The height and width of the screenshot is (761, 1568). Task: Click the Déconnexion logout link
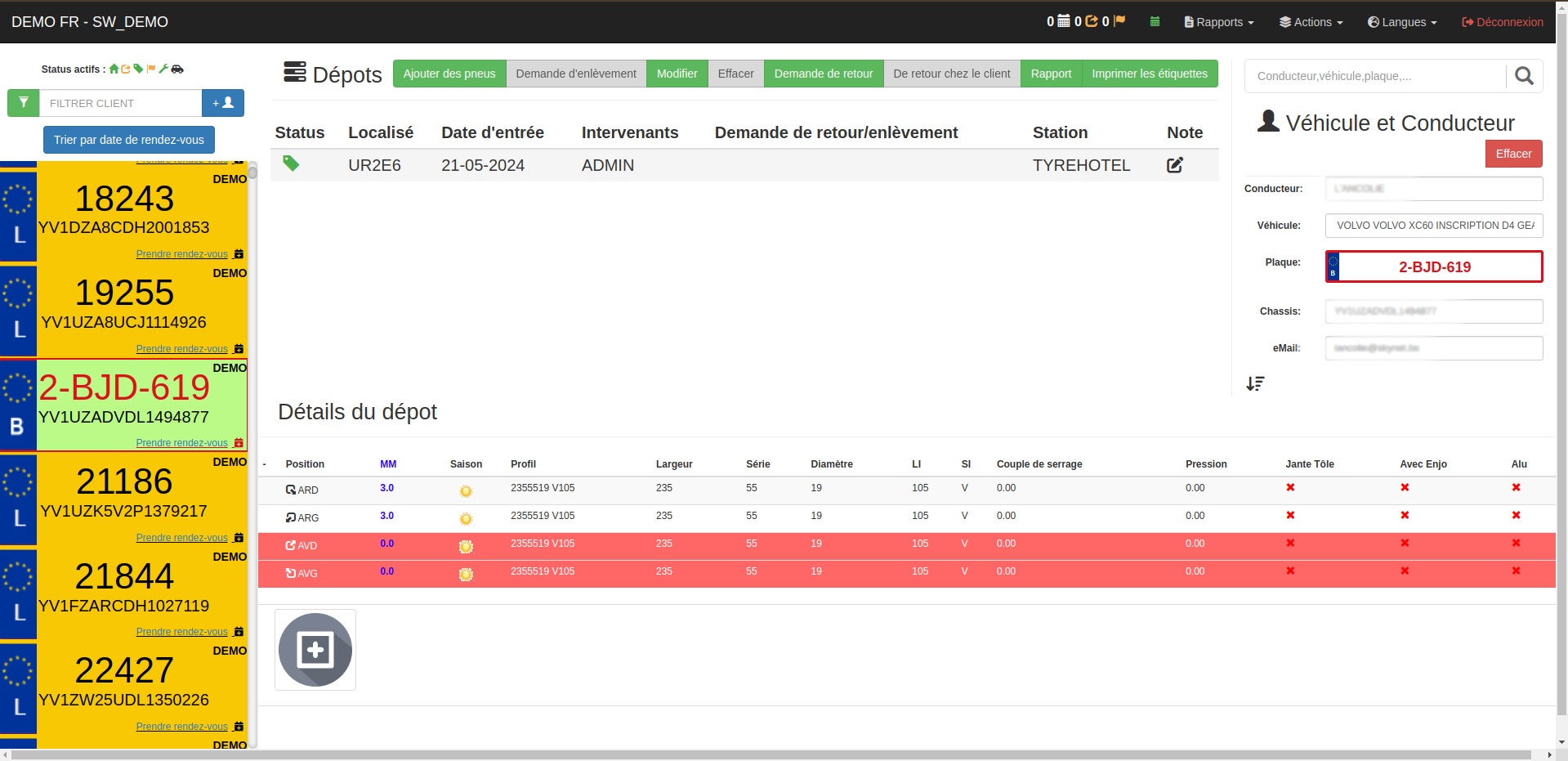(x=1502, y=22)
